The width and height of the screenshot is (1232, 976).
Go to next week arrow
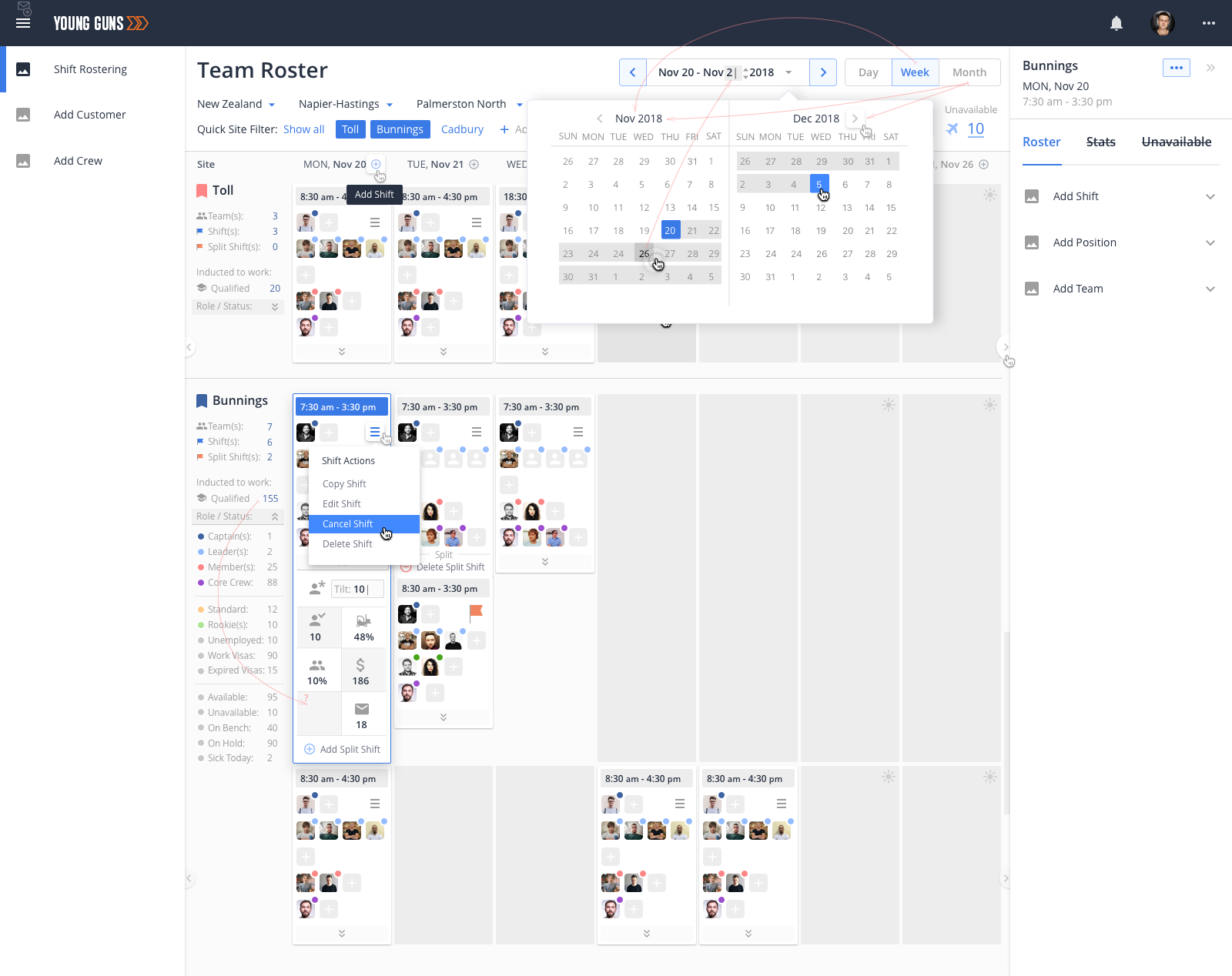click(823, 72)
